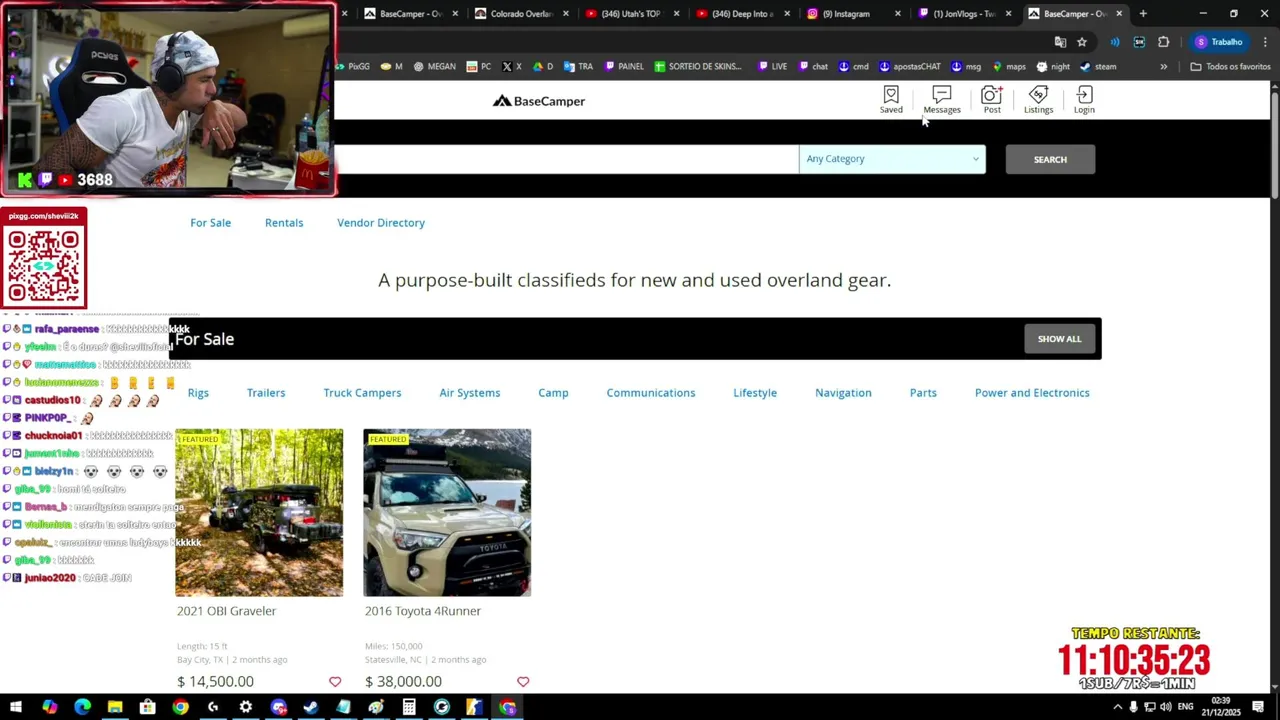Image resolution: width=1280 pixels, height=720 pixels.
Task: Open the night bookmark
Action: click(x=1053, y=67)
